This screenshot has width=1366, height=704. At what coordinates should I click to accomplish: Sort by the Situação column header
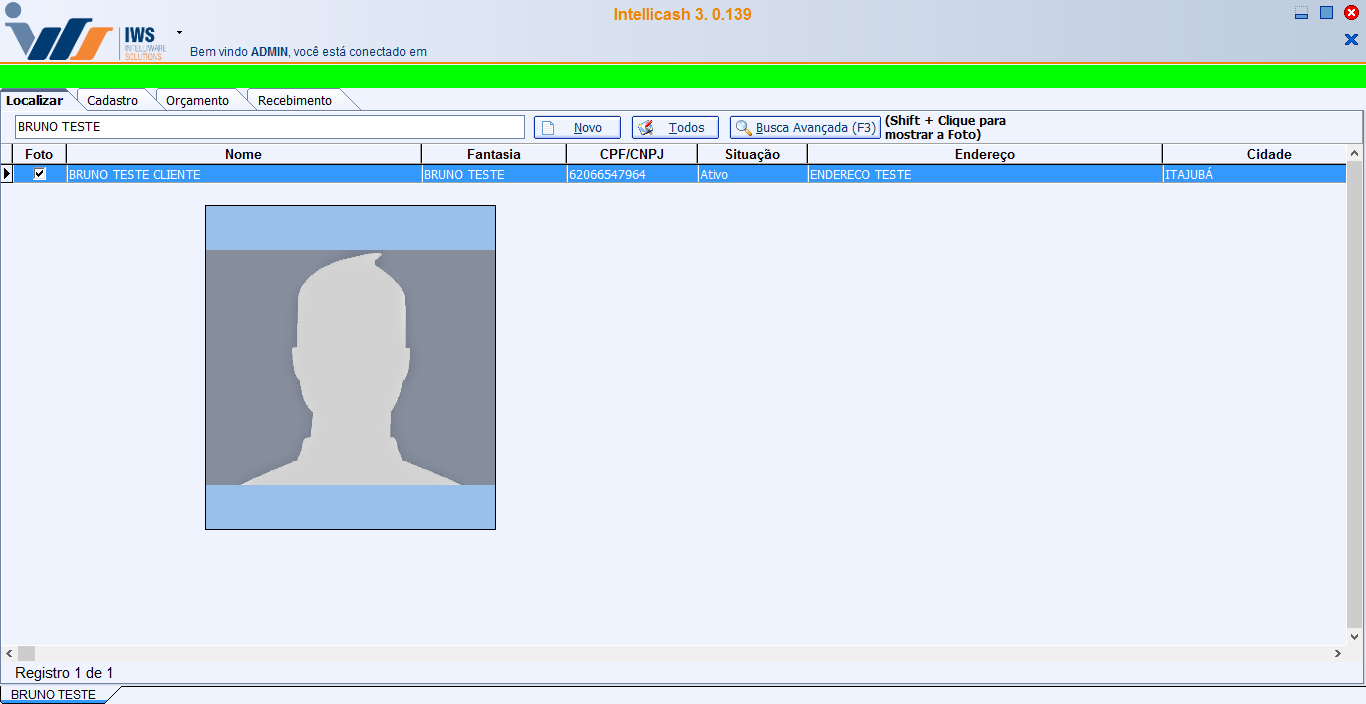click(x=752, y=154)
